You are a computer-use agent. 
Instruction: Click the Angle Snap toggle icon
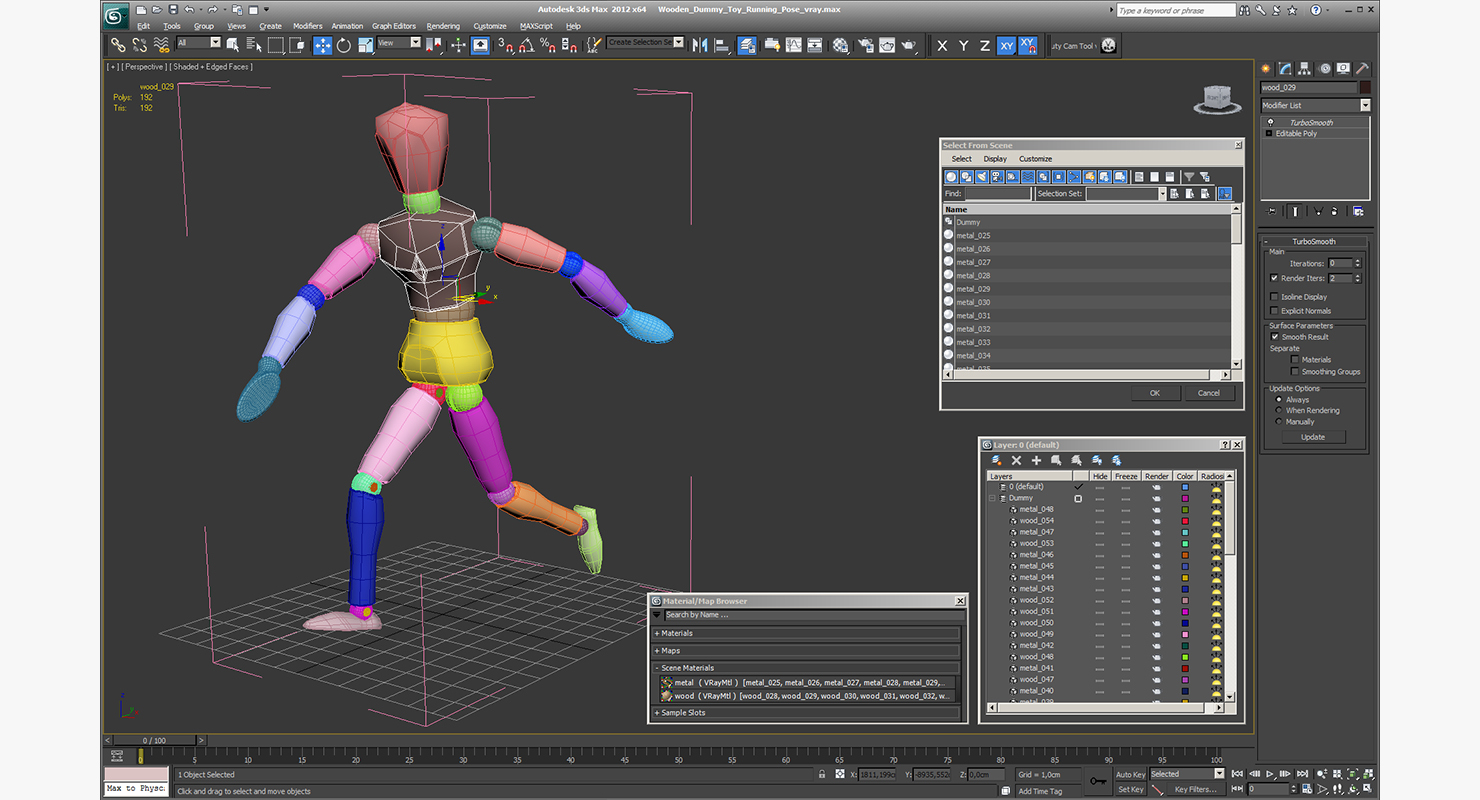(x=526, y=45)
